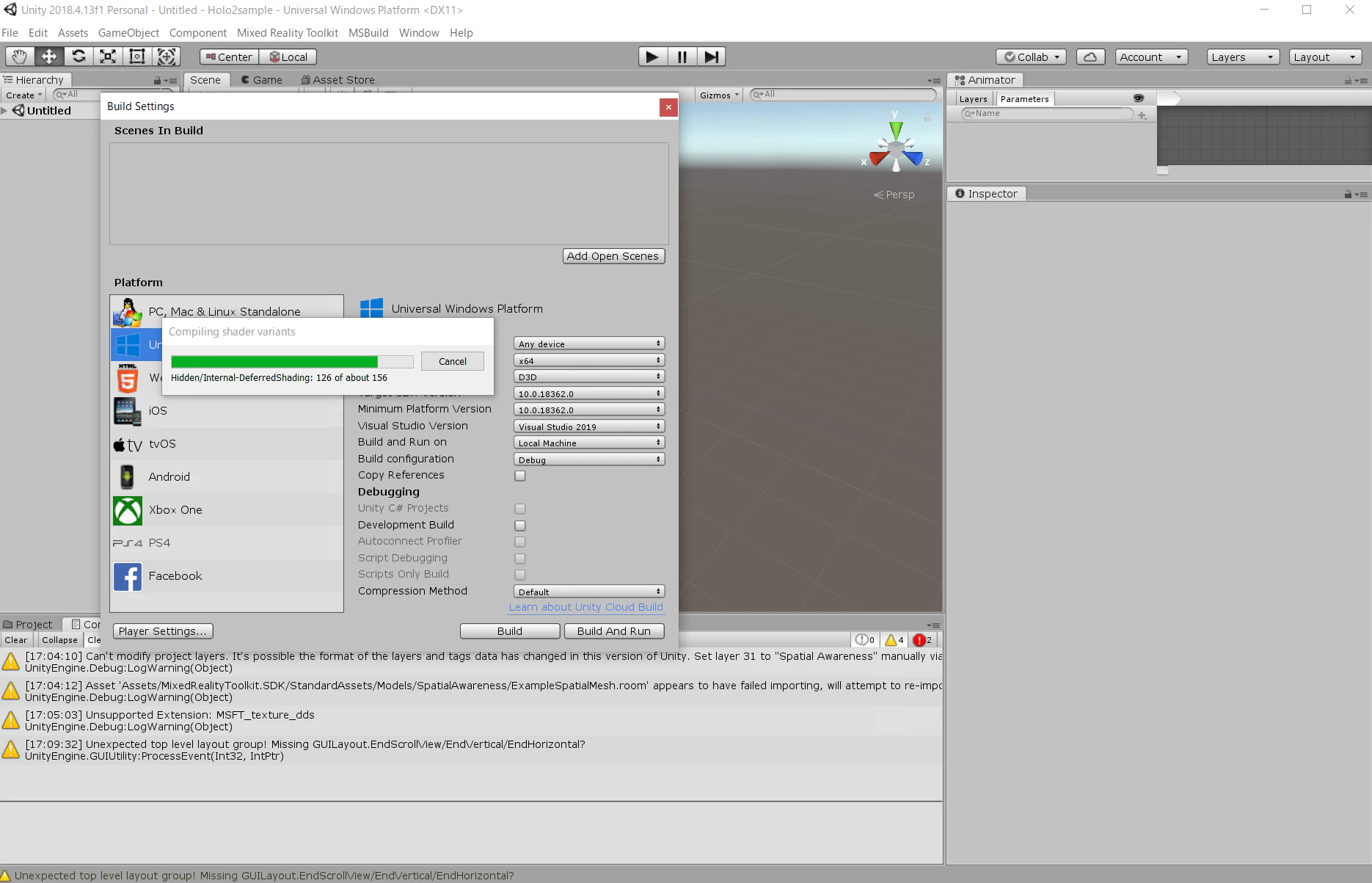The image size is (1372, 883).
Task: Select the Move tool
Action: [x=48, y=57]
